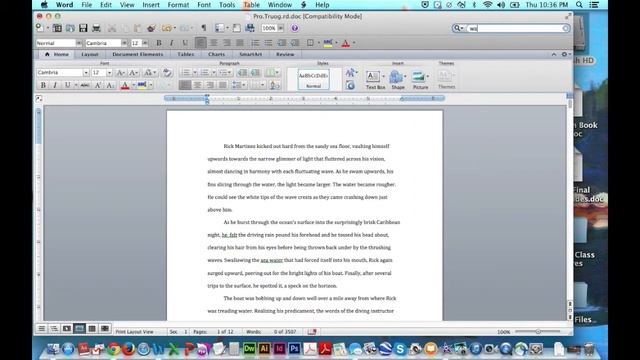Toggle Italic in ribbon Font group
This screenshot has height=360, width=640.
[x=55, y=85]
